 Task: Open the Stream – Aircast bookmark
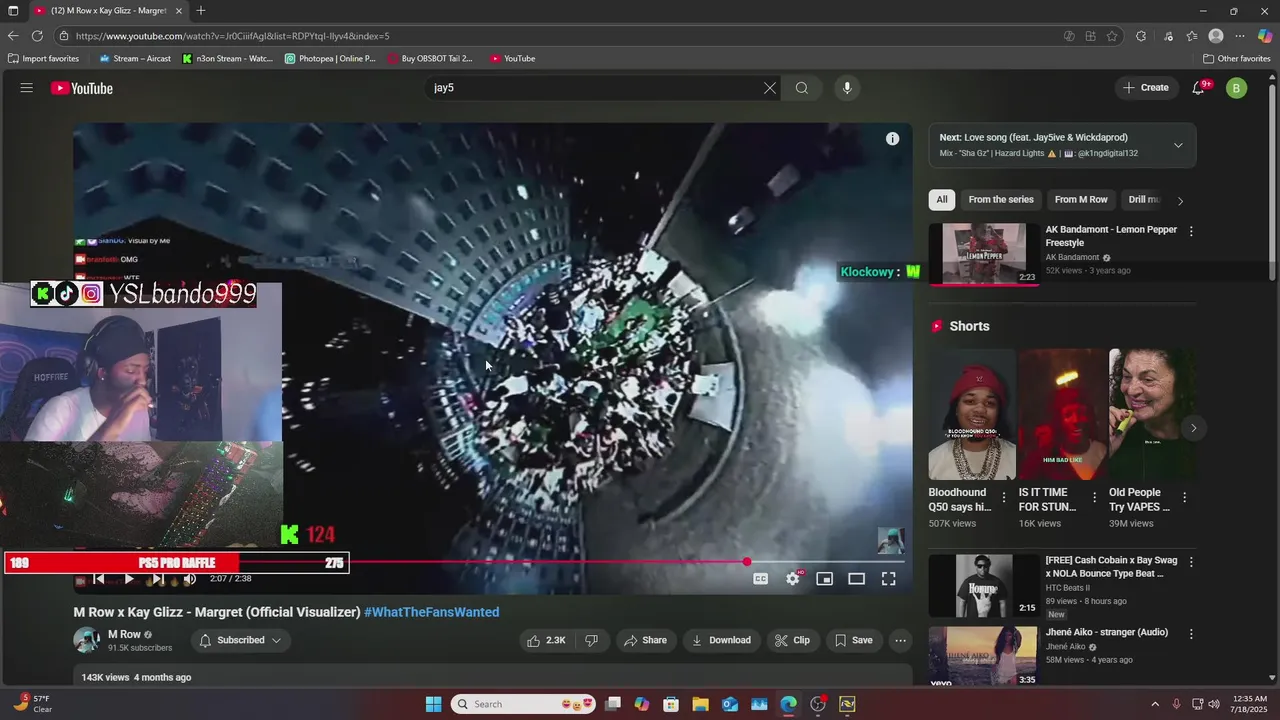click(x=134, y=58)
